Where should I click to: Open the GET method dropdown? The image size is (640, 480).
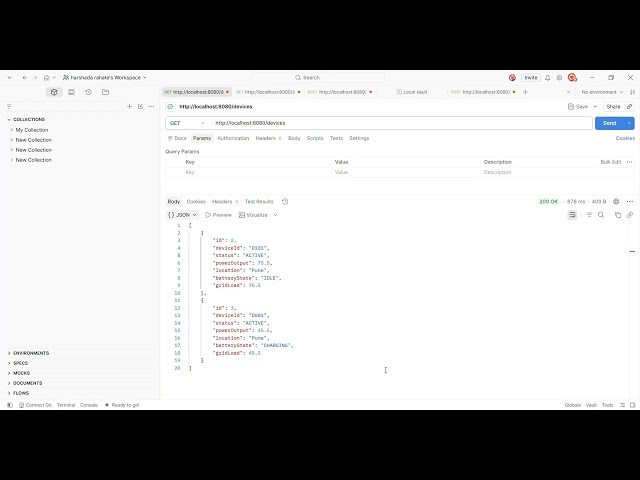pyautogui.click(x=188, y=123)
